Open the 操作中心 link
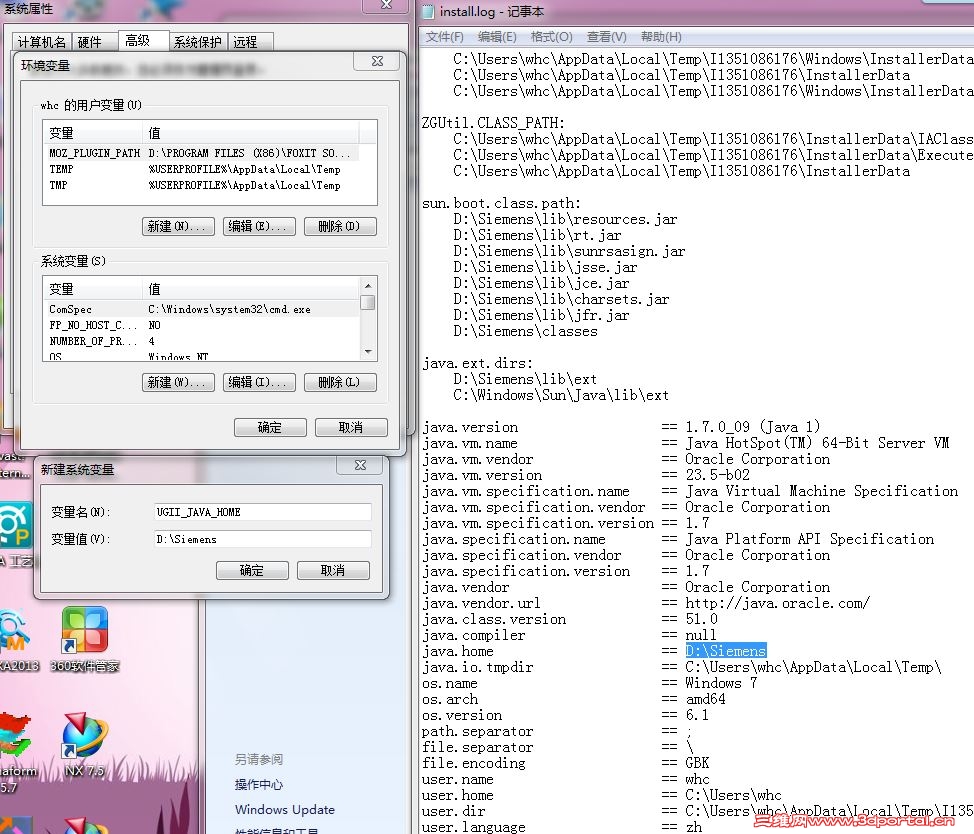The width and height of the screenshot is (974, 834). pyautogui.click(x=258, y=784)
